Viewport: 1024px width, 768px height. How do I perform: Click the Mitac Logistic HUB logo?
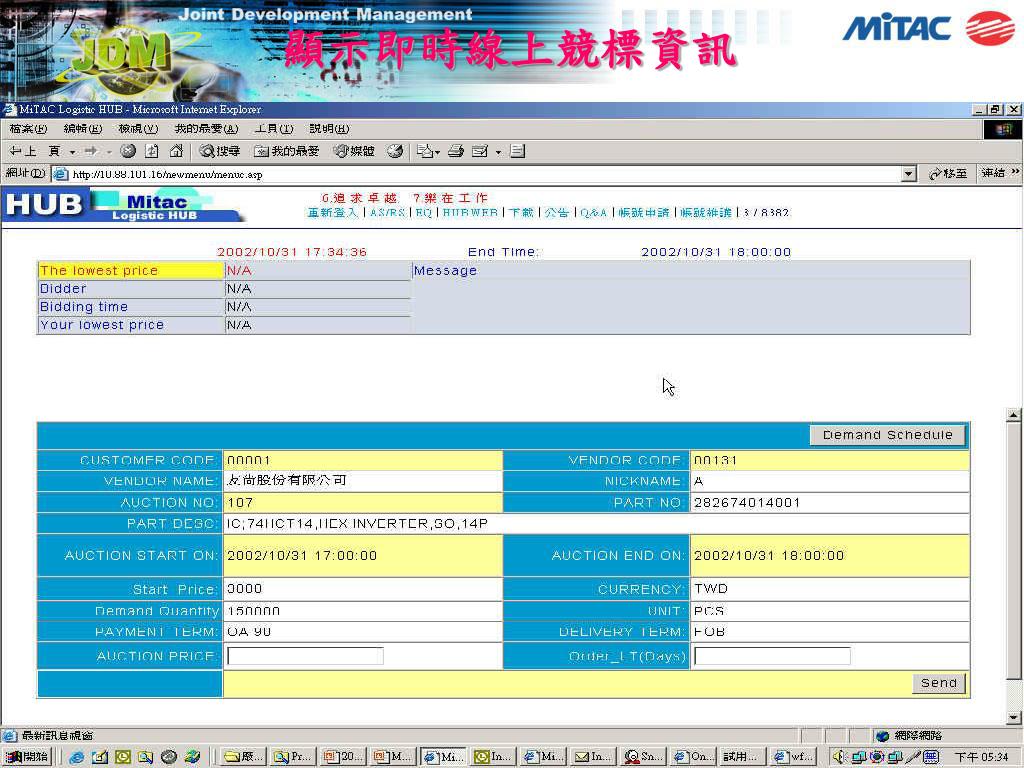[124, 205]
